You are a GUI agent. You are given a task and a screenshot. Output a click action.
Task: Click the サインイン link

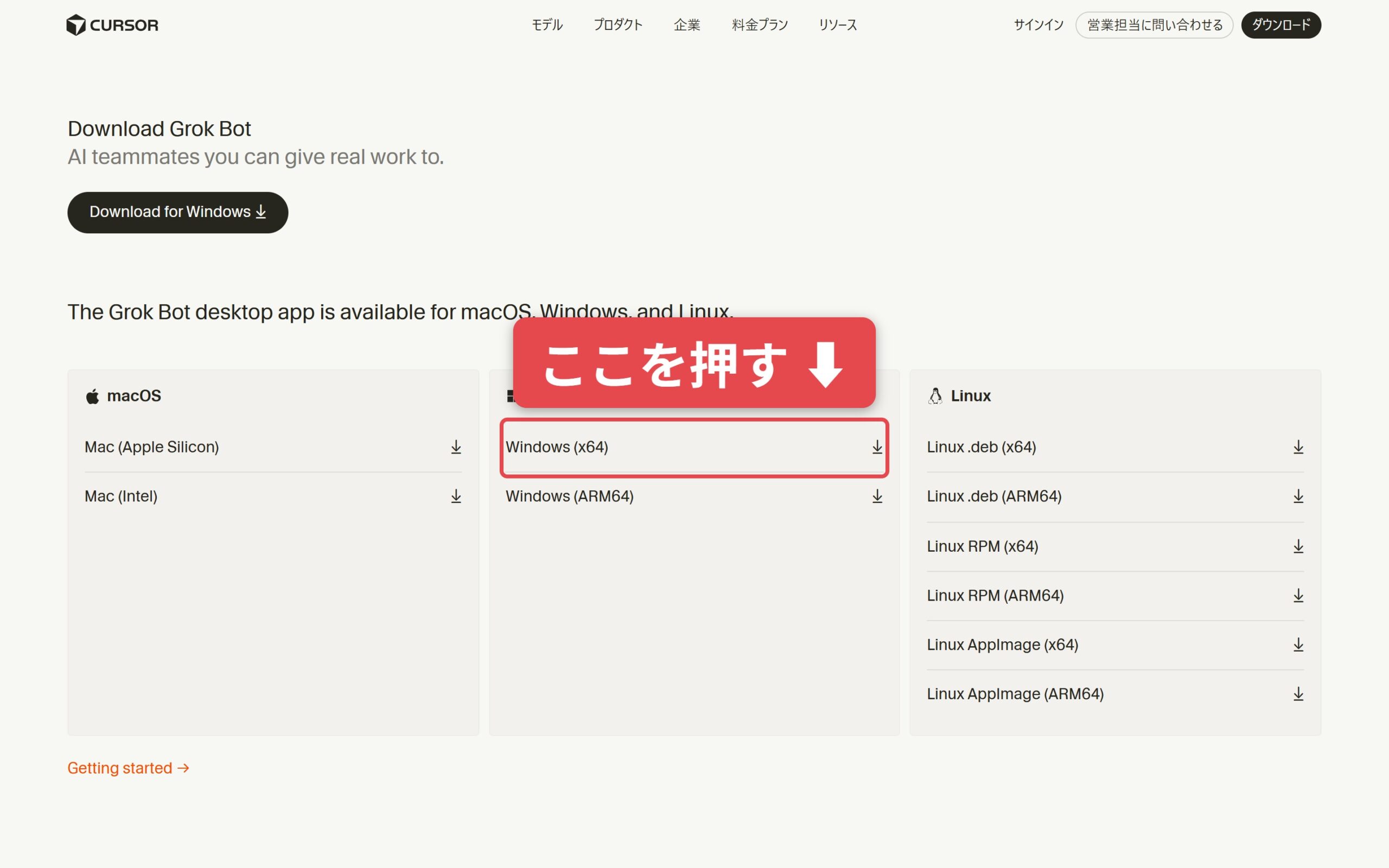pos(1038,25)
